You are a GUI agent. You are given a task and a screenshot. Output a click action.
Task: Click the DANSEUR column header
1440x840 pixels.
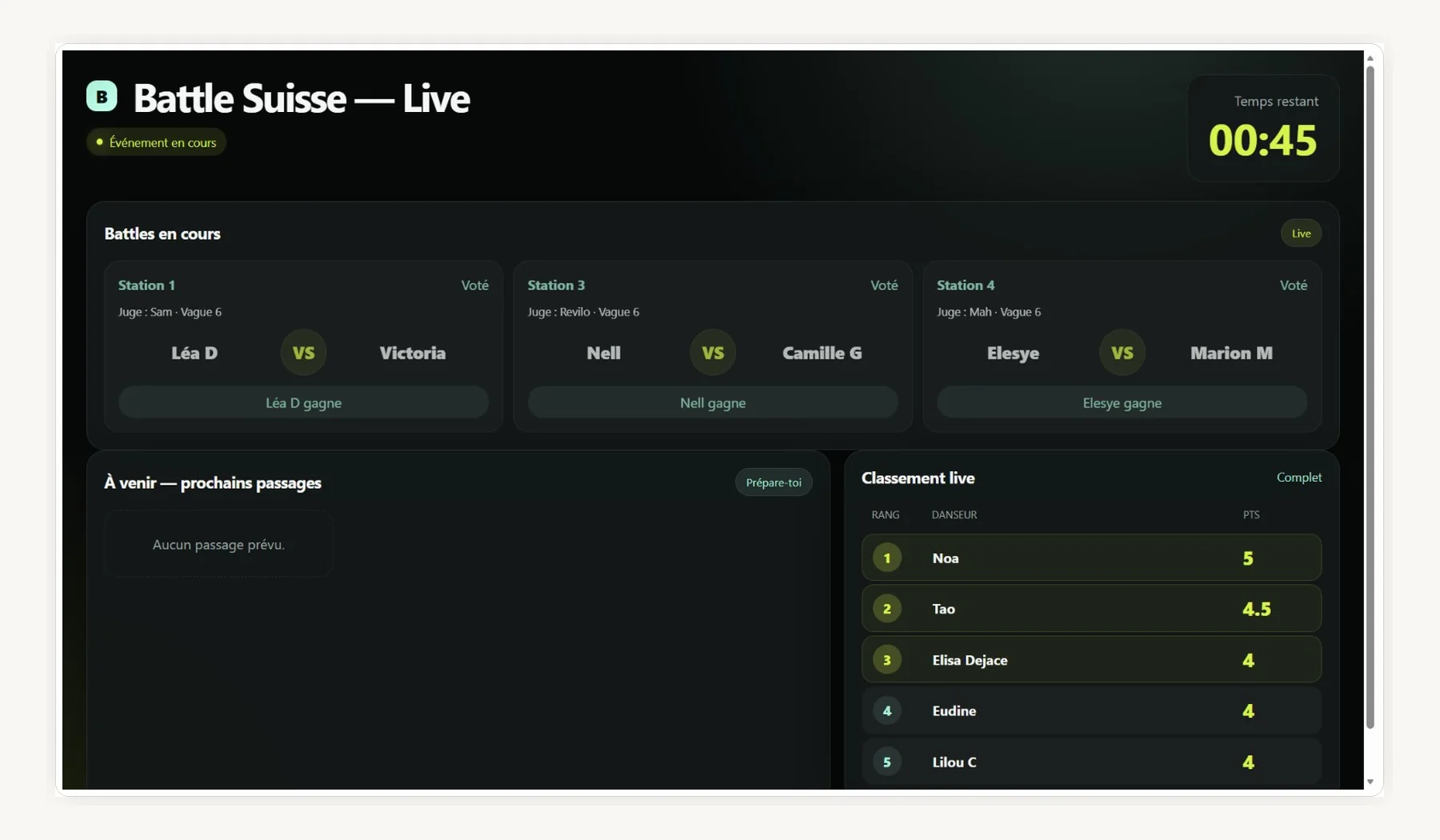coord(954,514)
